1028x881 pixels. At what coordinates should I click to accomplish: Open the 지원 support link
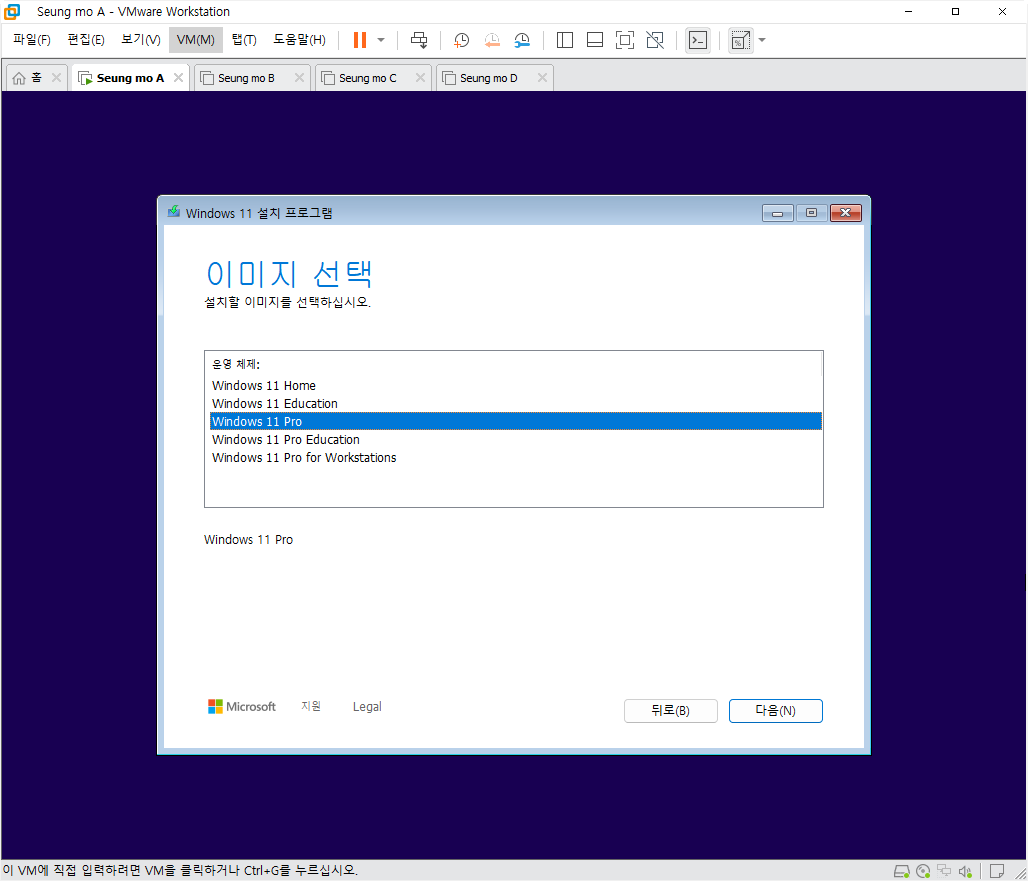tap(311, 706)
